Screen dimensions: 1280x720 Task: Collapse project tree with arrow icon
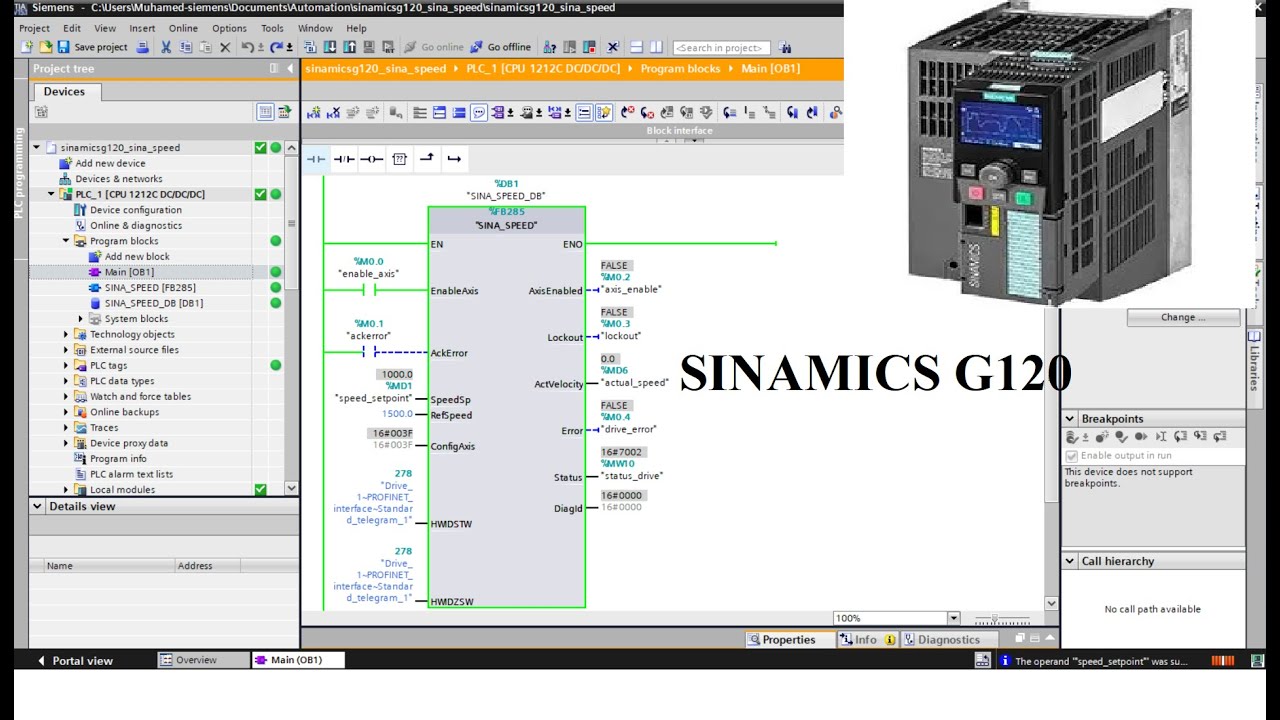(291, 68)
